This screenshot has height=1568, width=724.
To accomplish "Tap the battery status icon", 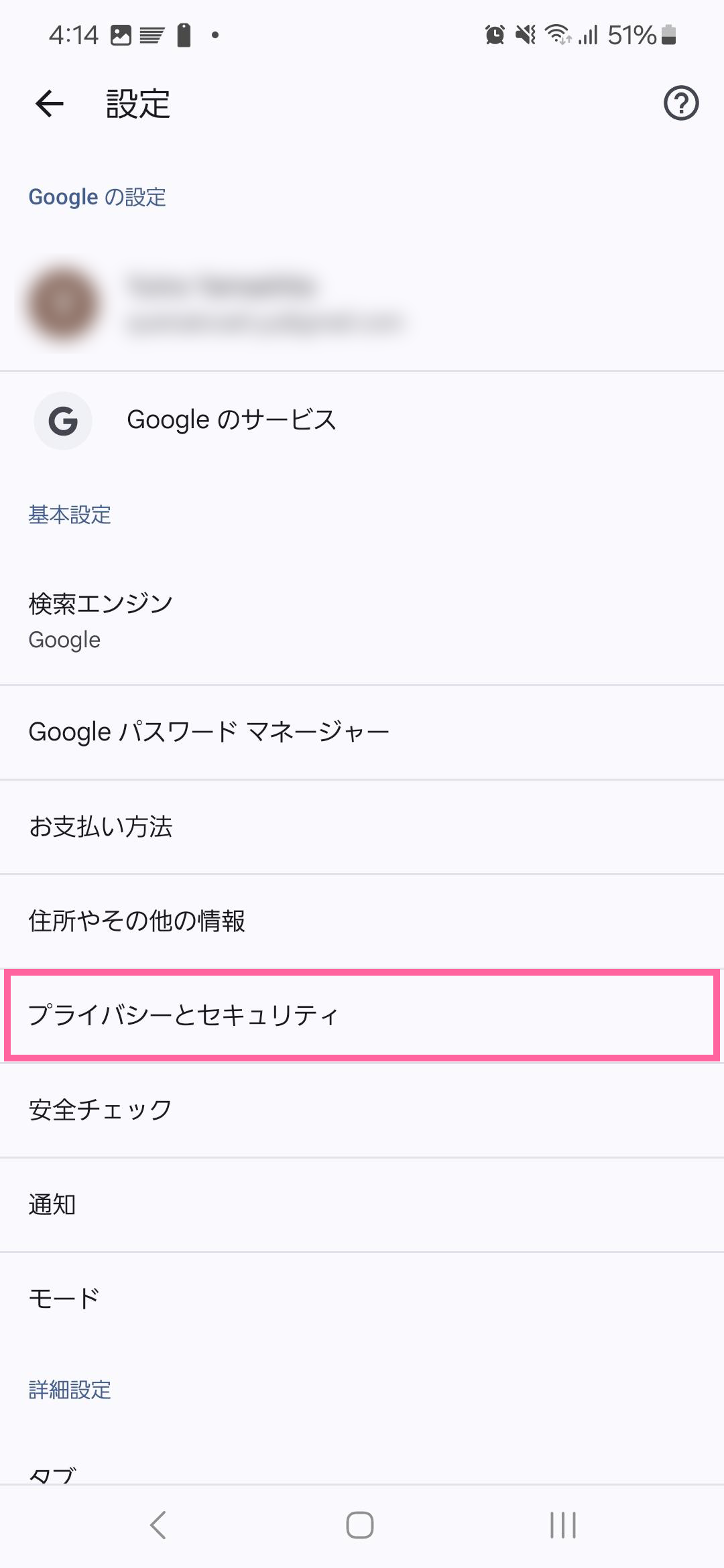I will click(x=668, y=35).
